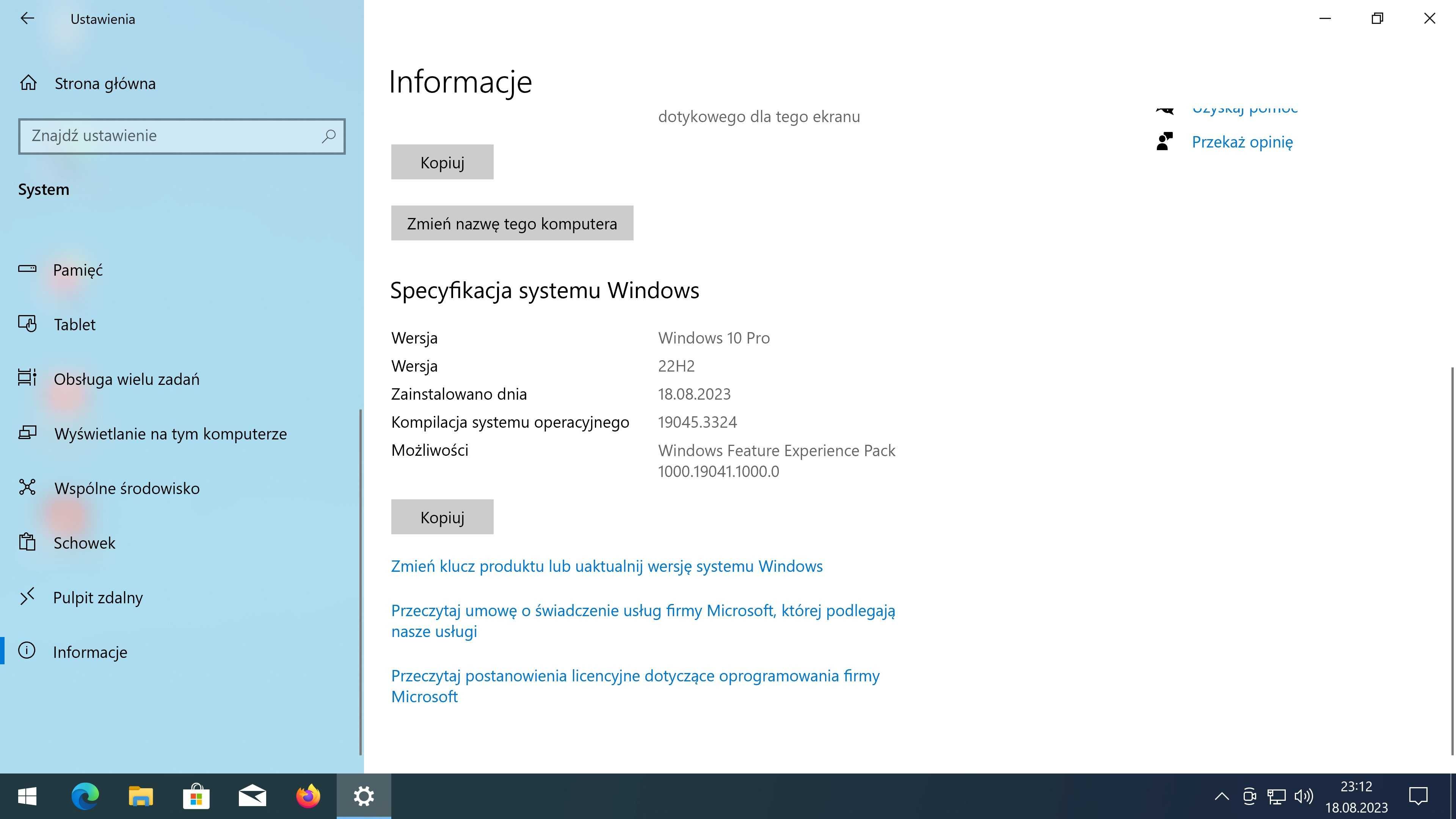The width and height of the screenshot is (1456, 819).
Task: Open Zmień klucz produktu link
Action: pos(607,566)
